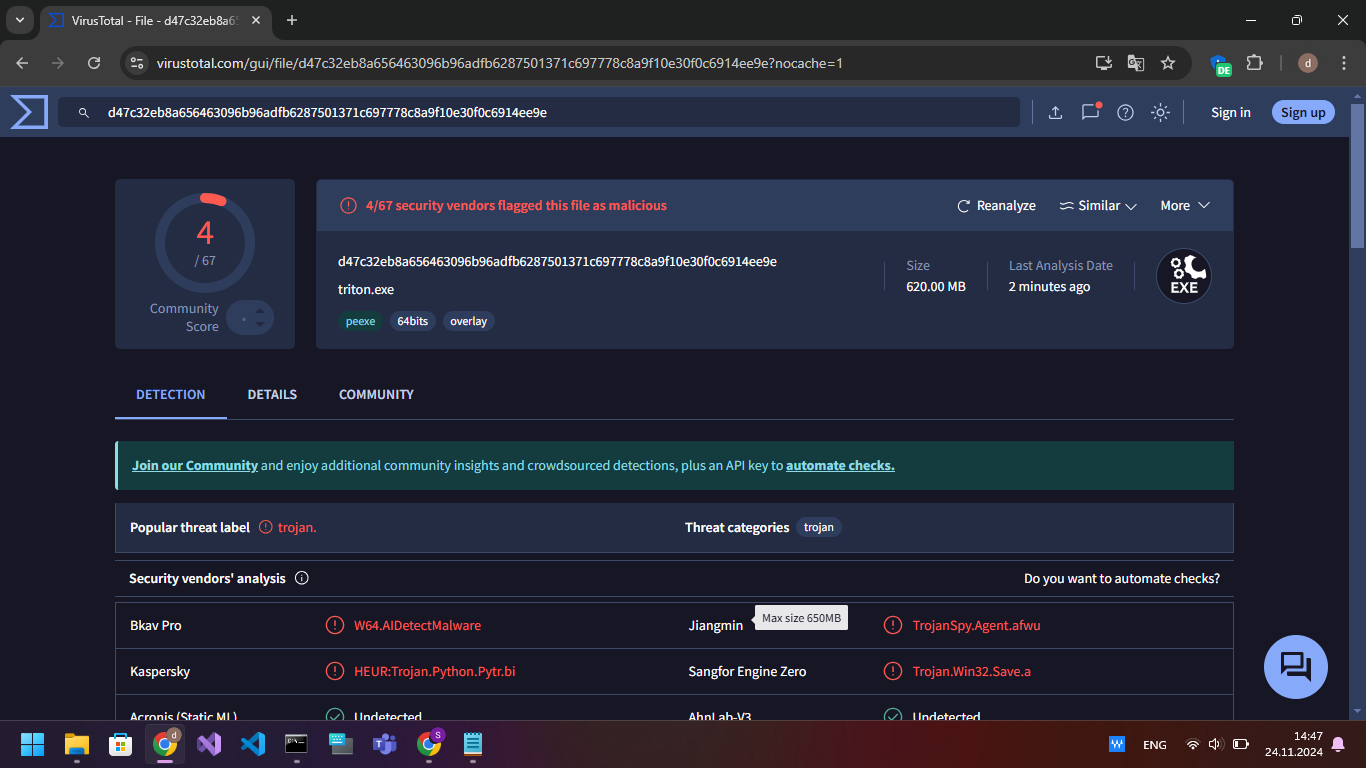Click the Sign up button
1366x768 pixels.
[1303, 112]
